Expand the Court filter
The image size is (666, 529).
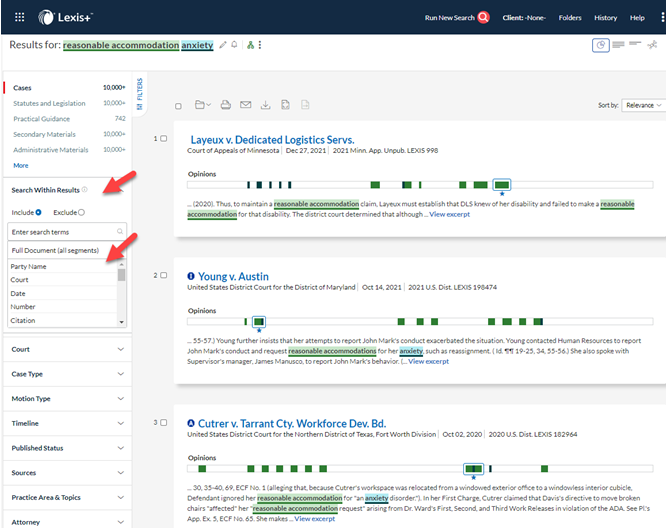click(x=68, y=349)
